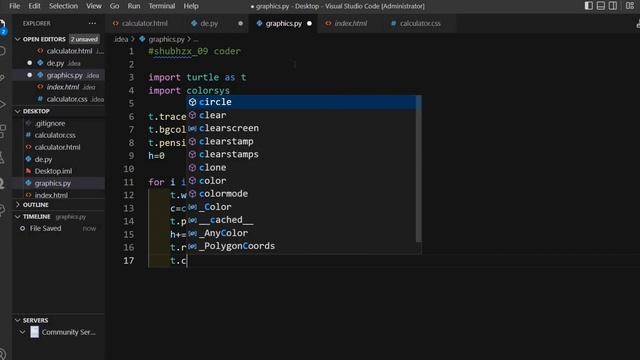Open calculator.css in Desktop folder

pyautogui.click(x=59, y=135)
